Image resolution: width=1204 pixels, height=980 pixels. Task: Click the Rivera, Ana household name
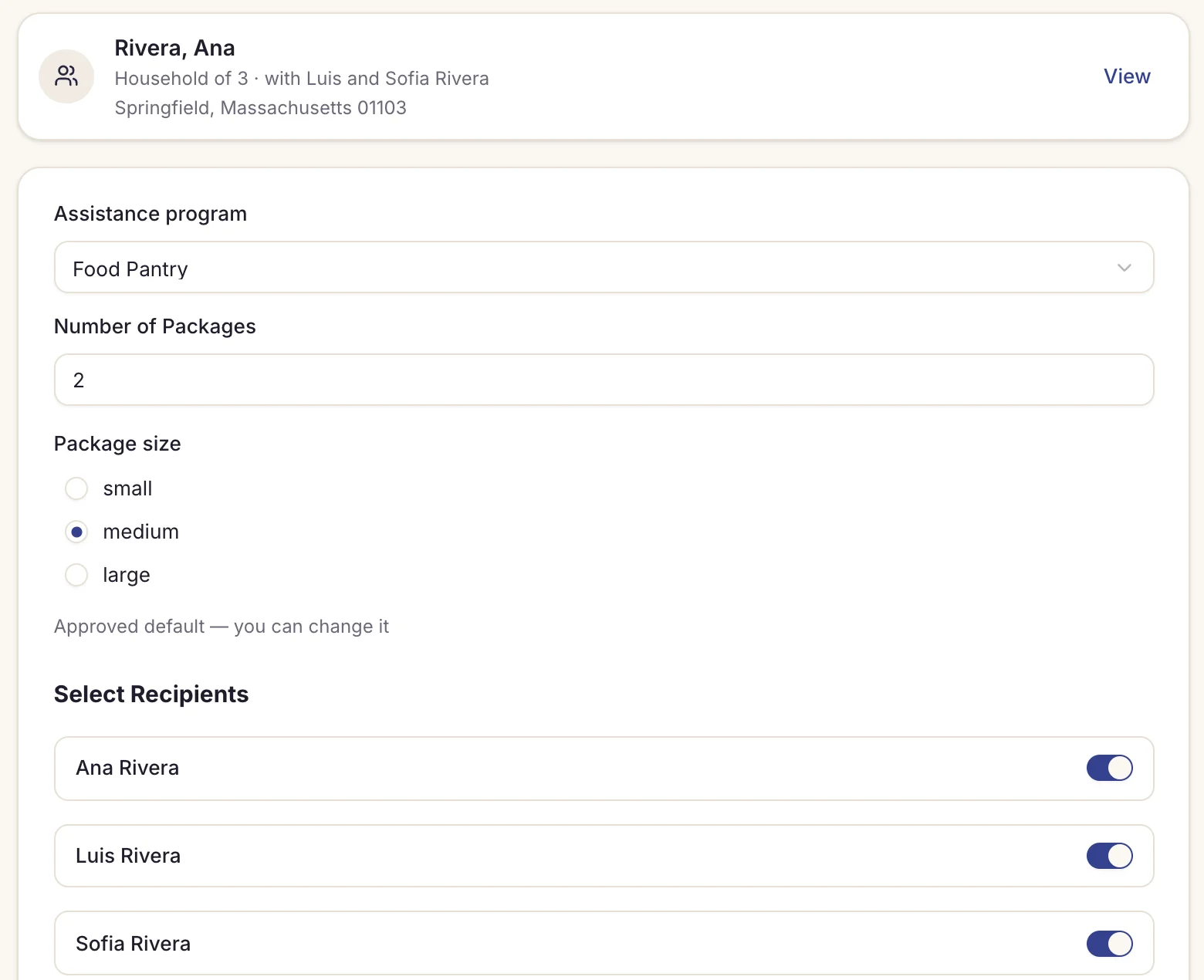pos(174,48)
